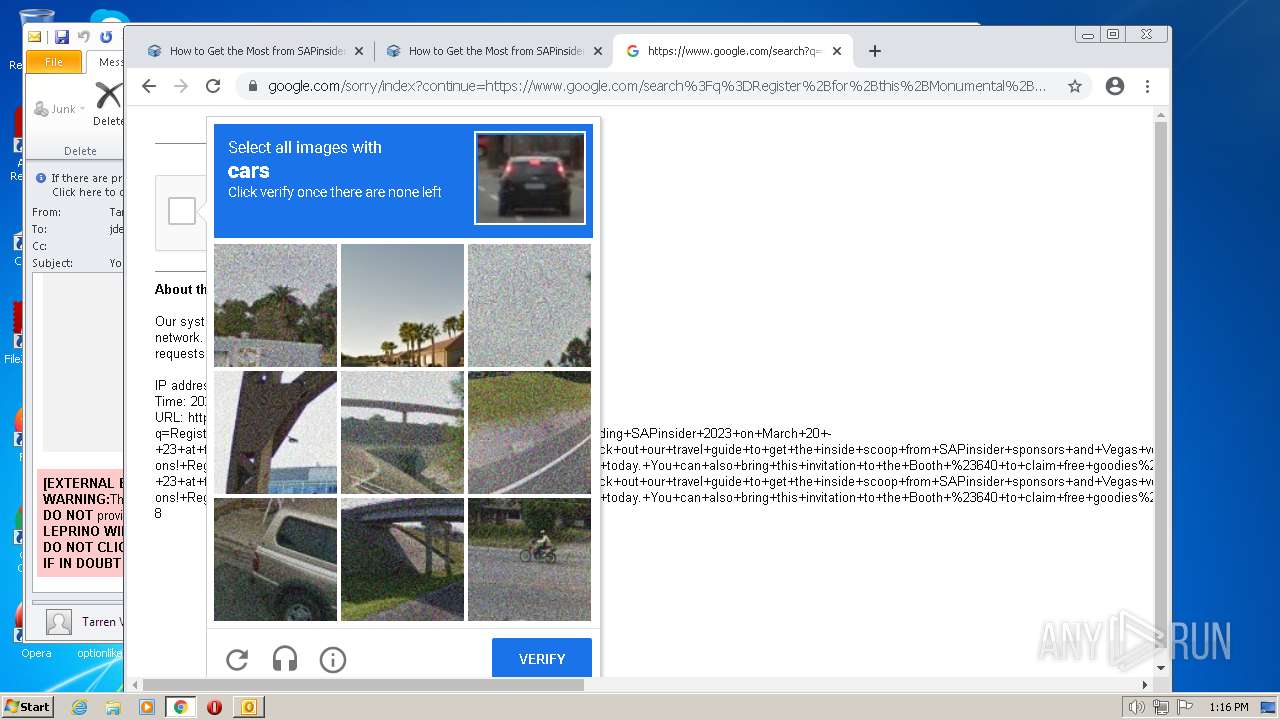Select captcha tile with grassy roadside slope

529,433
